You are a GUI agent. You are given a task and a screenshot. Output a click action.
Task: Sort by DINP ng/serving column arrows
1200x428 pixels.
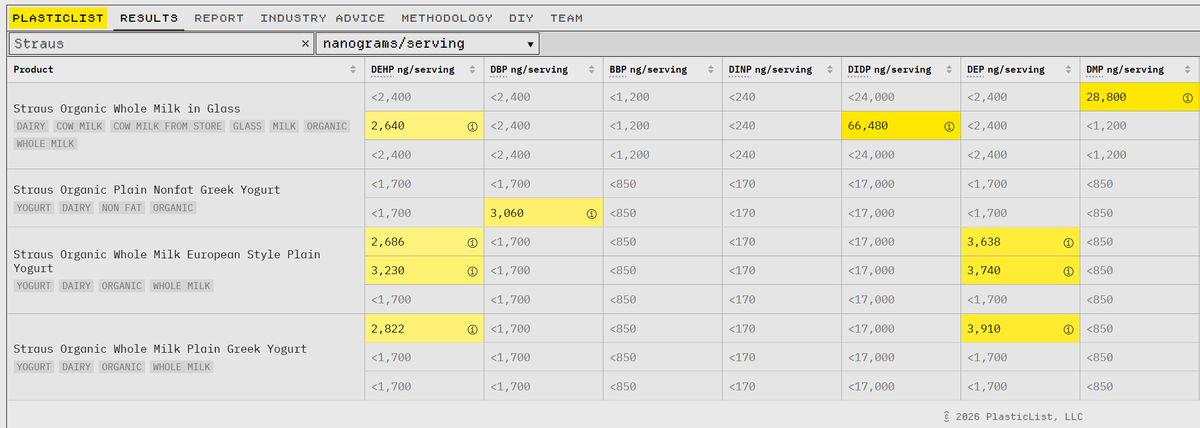point(829,70)
